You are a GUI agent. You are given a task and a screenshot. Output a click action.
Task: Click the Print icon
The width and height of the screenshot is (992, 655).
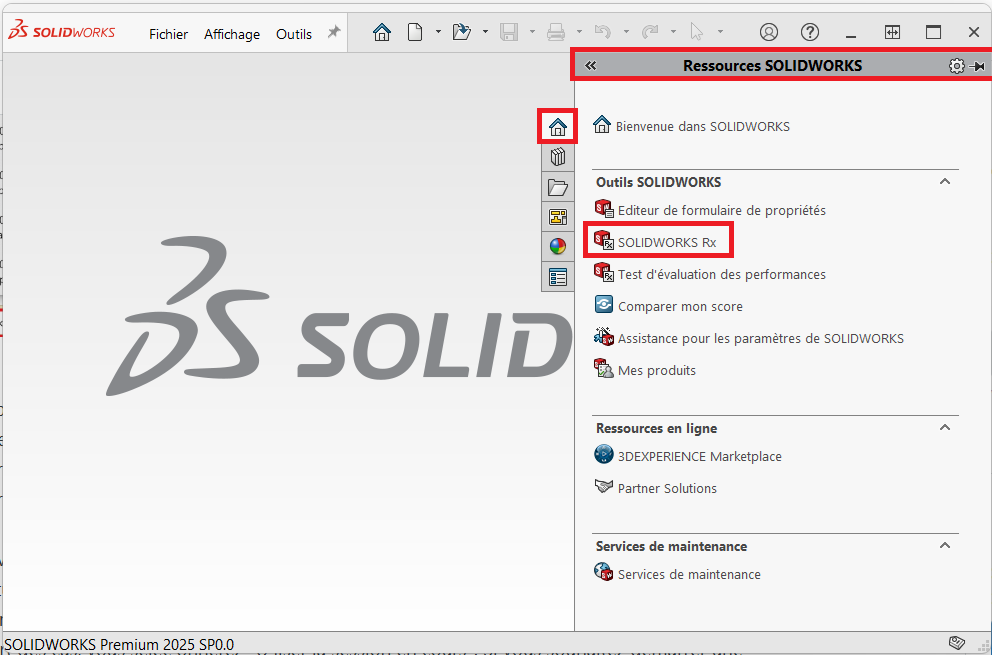pyautogui.click(x=555, y=32)
